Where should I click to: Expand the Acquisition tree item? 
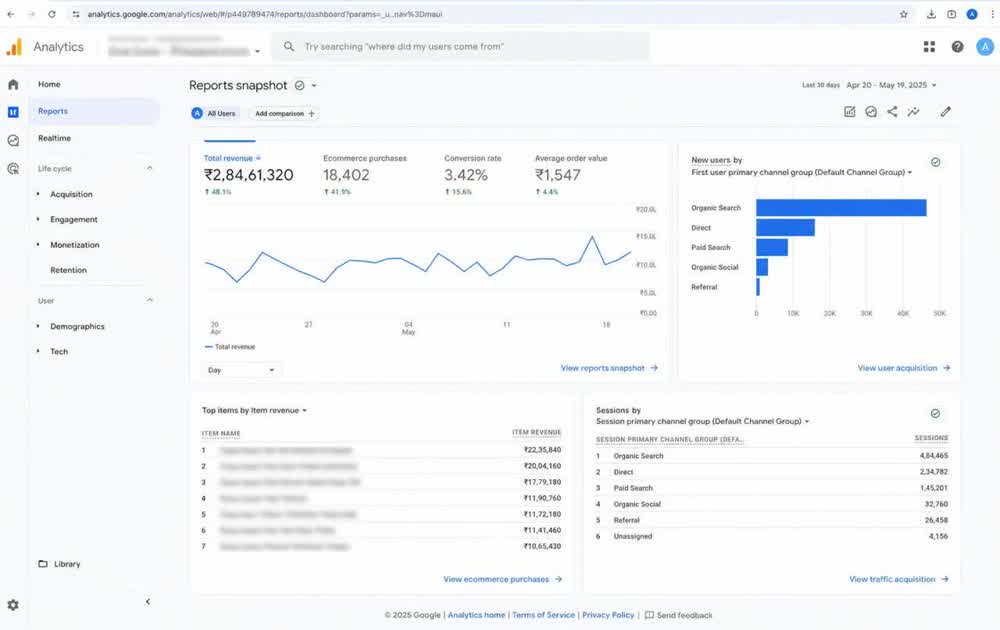(x=38, y=194)
